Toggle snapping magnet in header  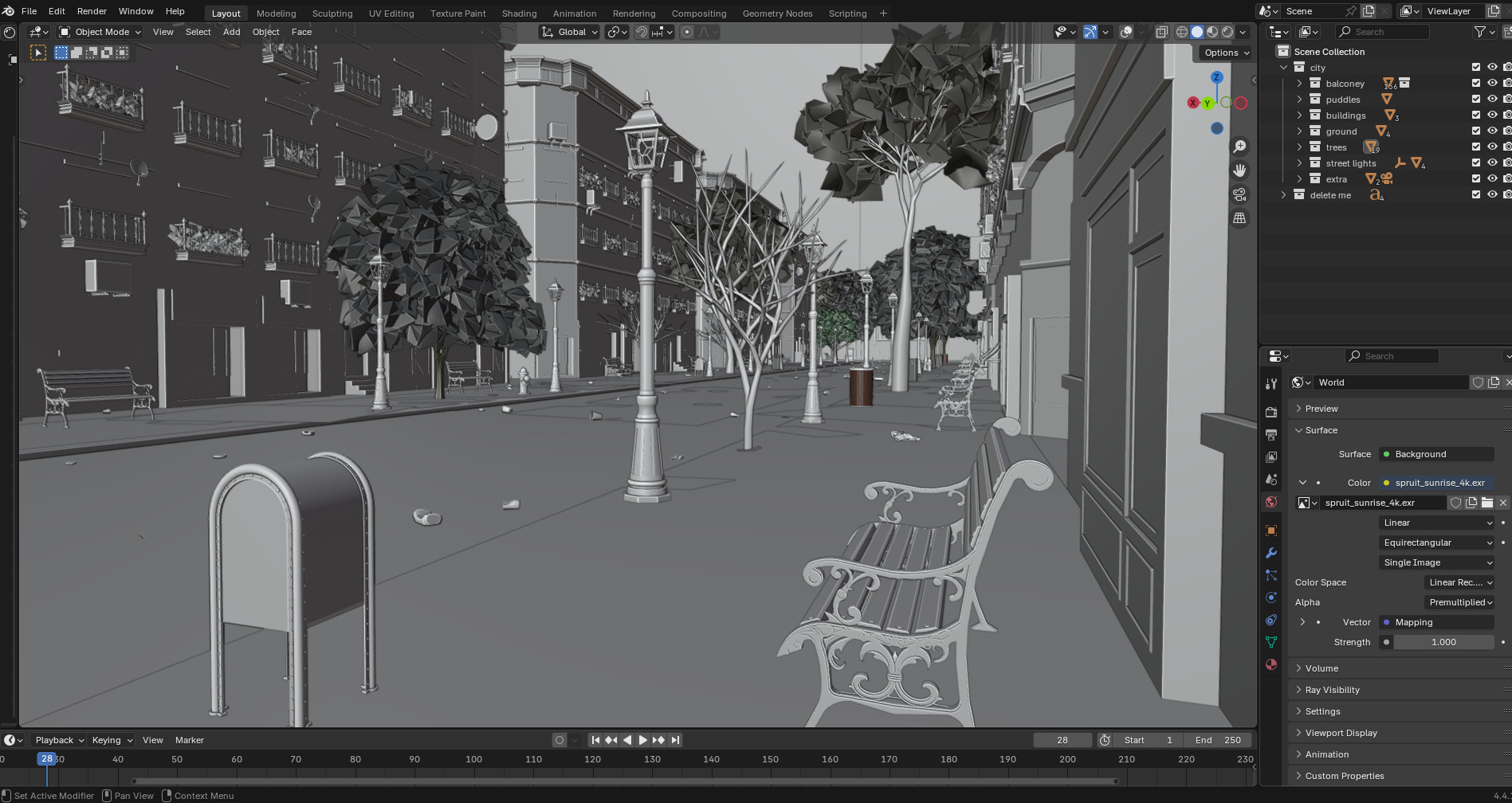(x=641, y=32)
